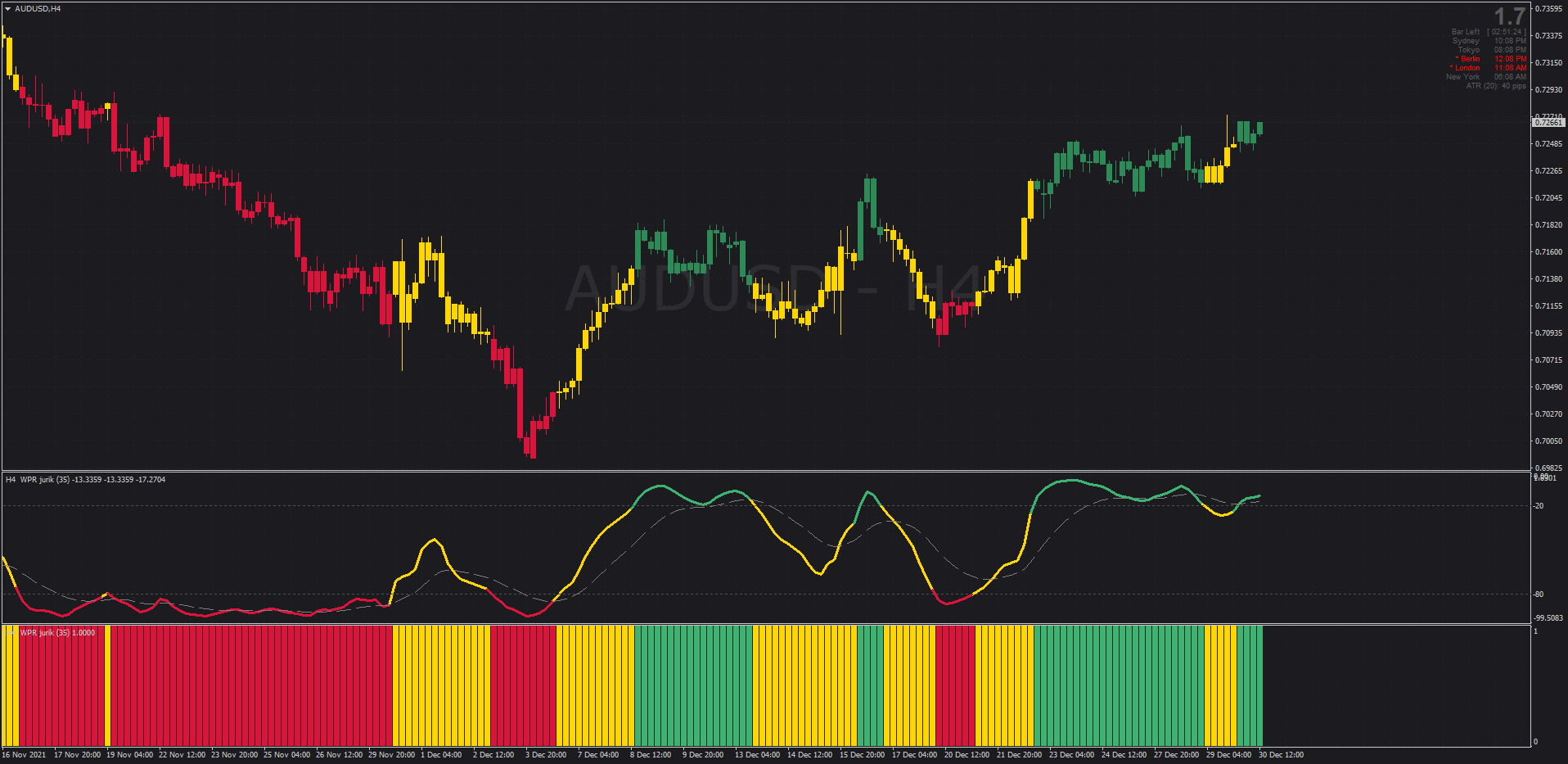1568x764 pixels.
Task: Click the 30 Dec 12:00 time label
Action: tap(1282, 755)
